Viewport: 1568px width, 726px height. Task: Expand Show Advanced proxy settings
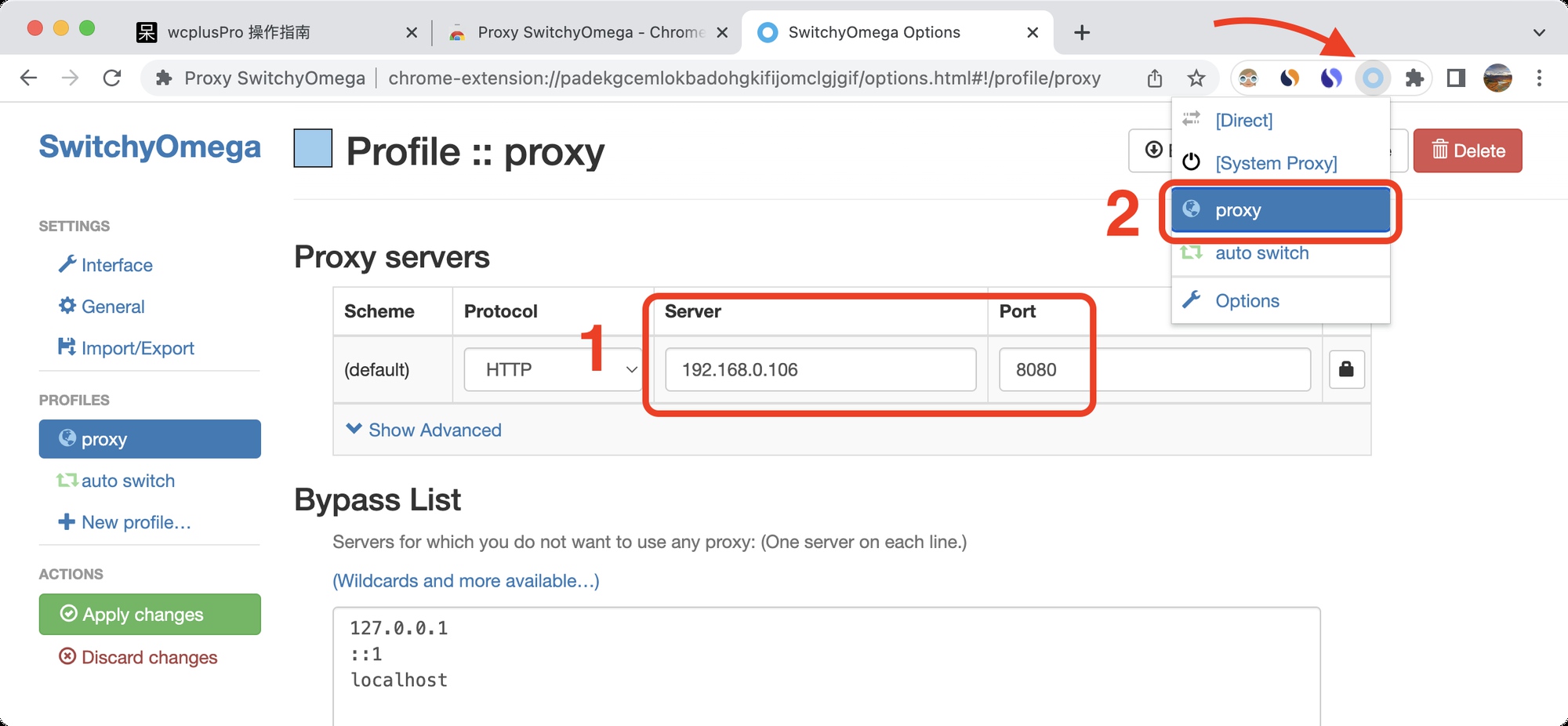coord(424,430)
